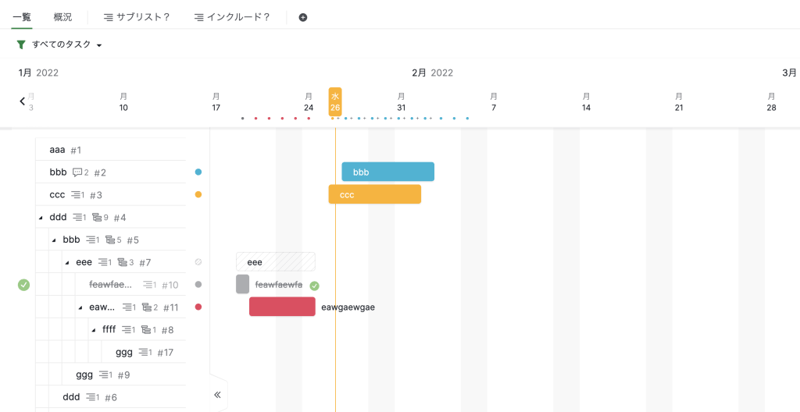The height and width of the screenshot is (412, 800).
Task: Click empty status circle in eee row
Action: click(198, 262)
